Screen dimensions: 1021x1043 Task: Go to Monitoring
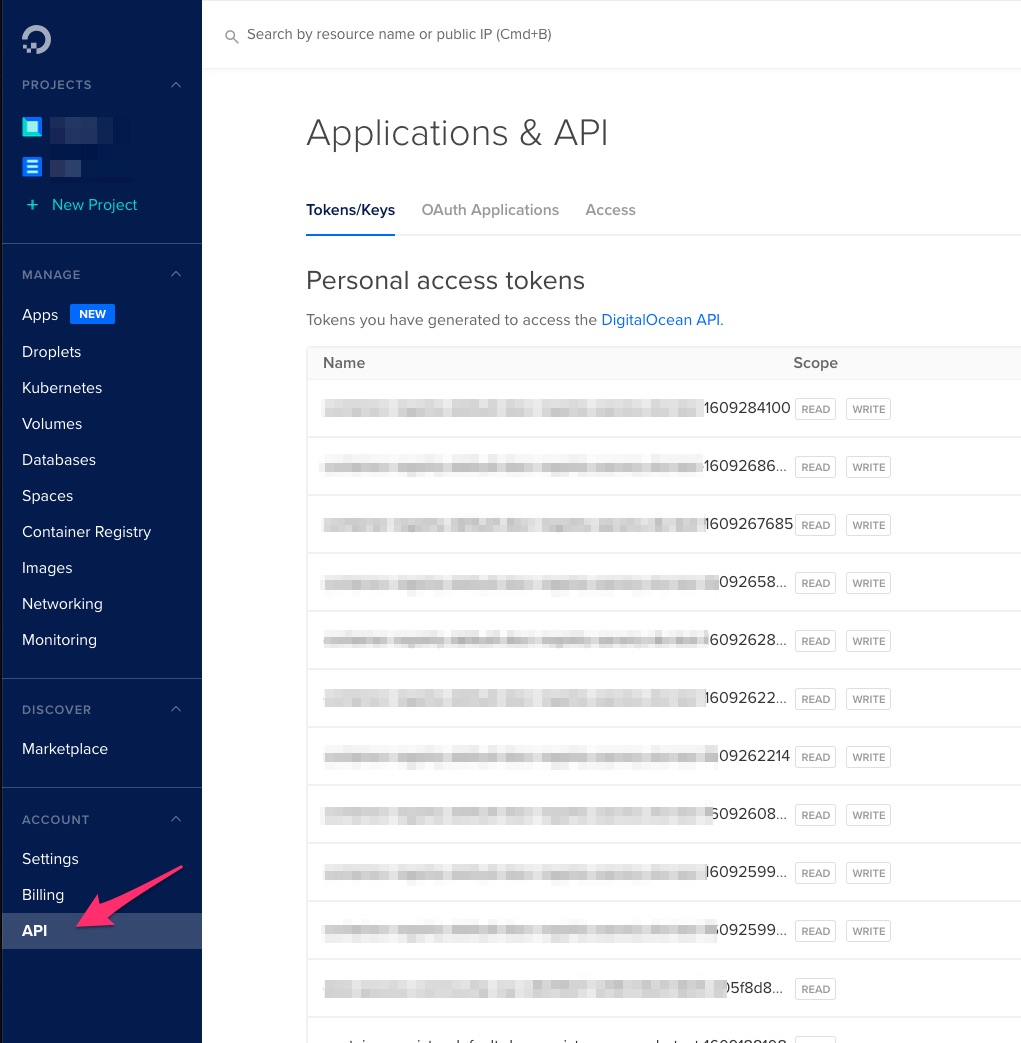pyautogui.click(x=59, y=640)
